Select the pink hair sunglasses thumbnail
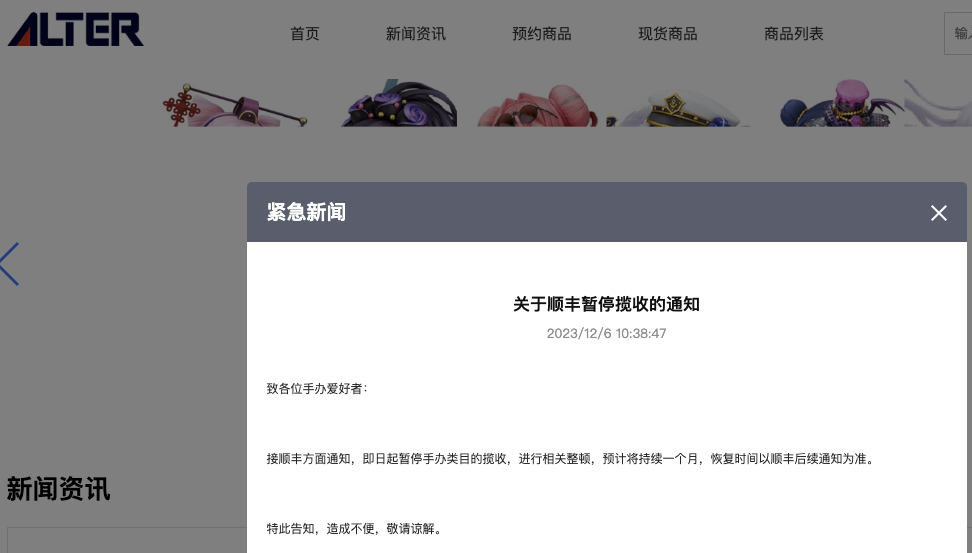Image resolution: width=972 pixels, height=553 pixels. coord(537,106)
